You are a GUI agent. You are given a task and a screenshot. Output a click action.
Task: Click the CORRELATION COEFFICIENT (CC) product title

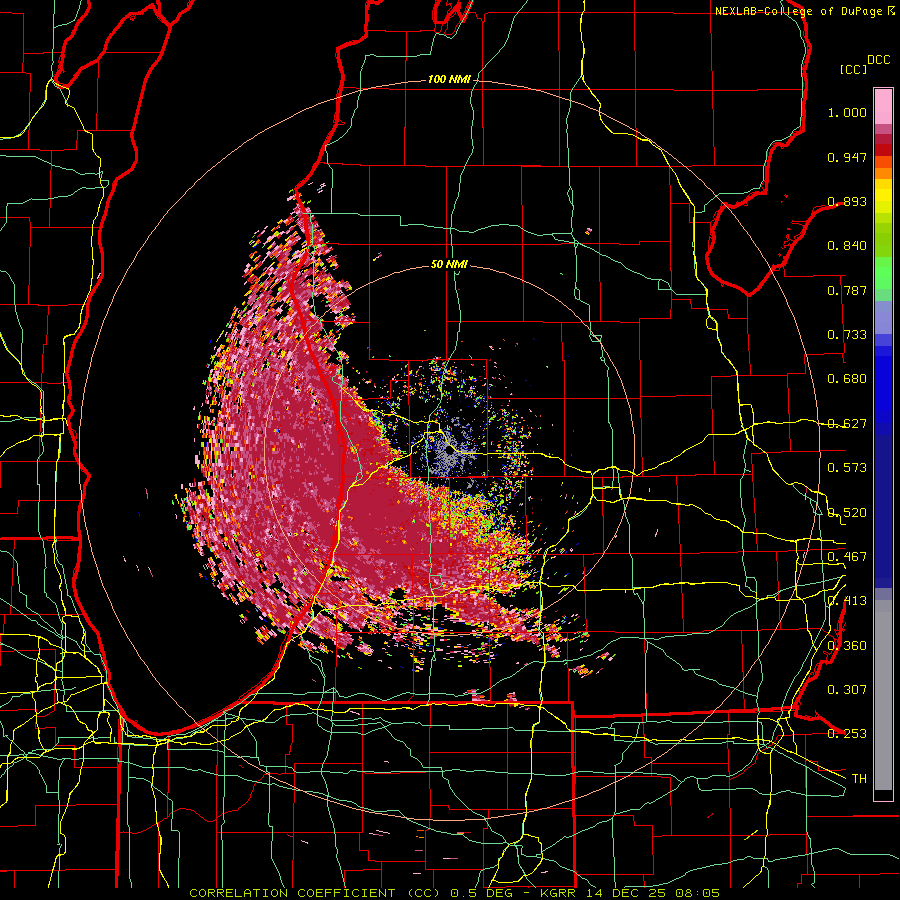point(315,893)
